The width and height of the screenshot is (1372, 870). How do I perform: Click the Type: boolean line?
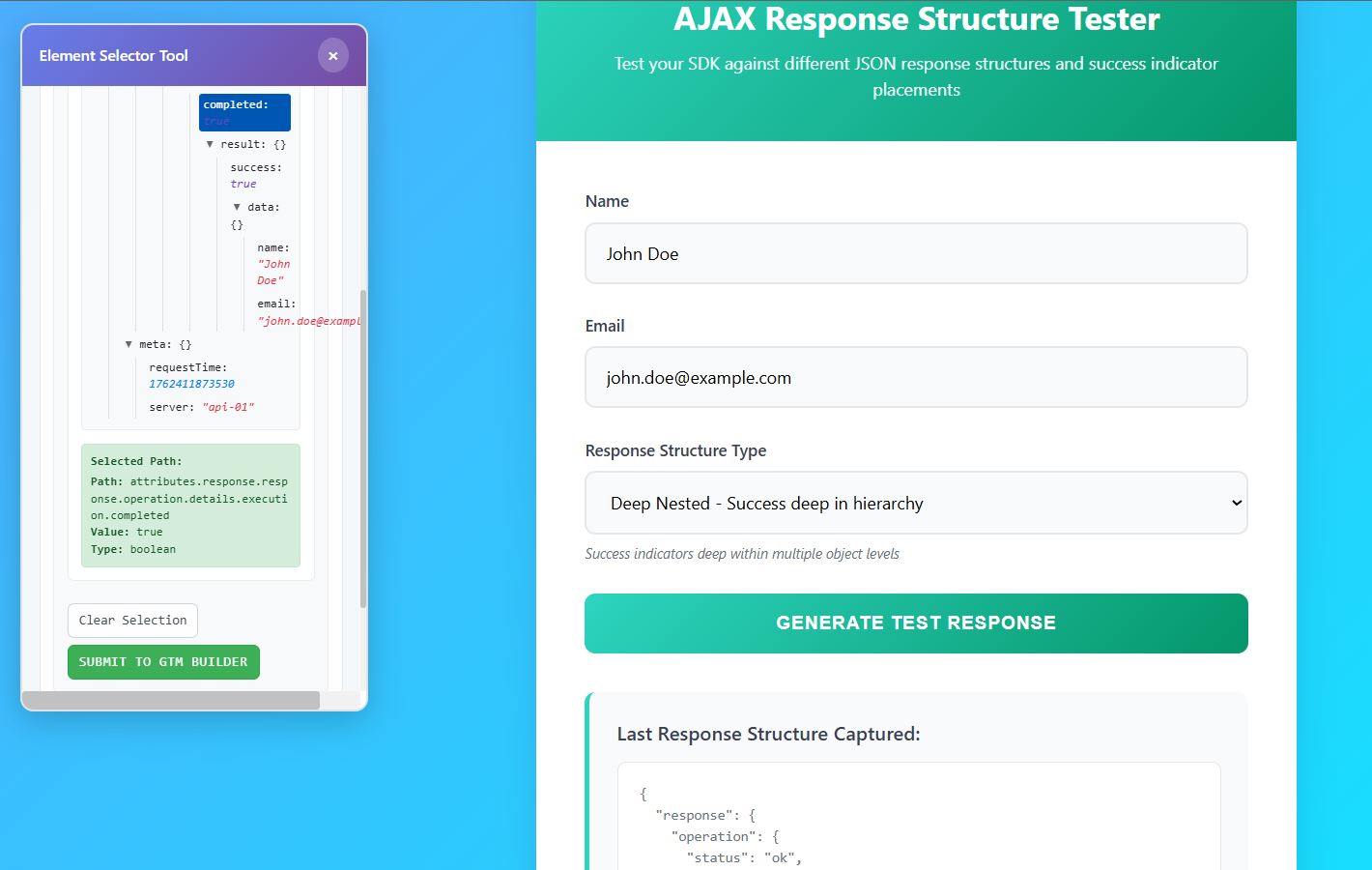pyautogui.click(x=133, y=550)
